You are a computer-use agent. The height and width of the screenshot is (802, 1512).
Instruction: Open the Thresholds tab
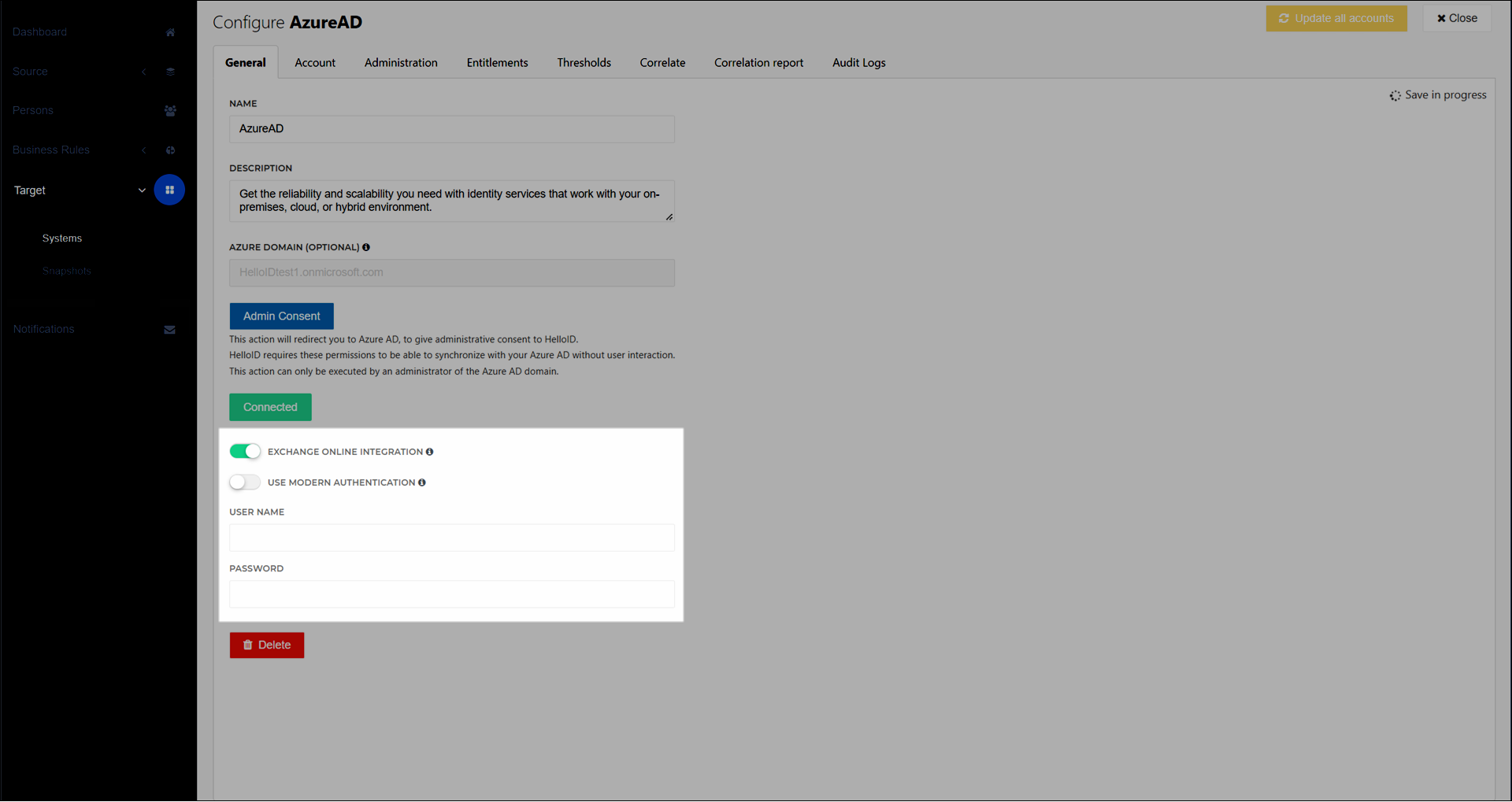pos(584,63)
